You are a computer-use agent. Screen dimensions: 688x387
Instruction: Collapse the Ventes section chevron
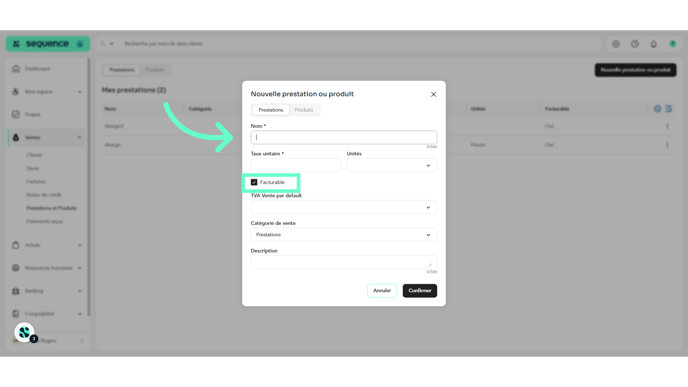pos(79,137)
